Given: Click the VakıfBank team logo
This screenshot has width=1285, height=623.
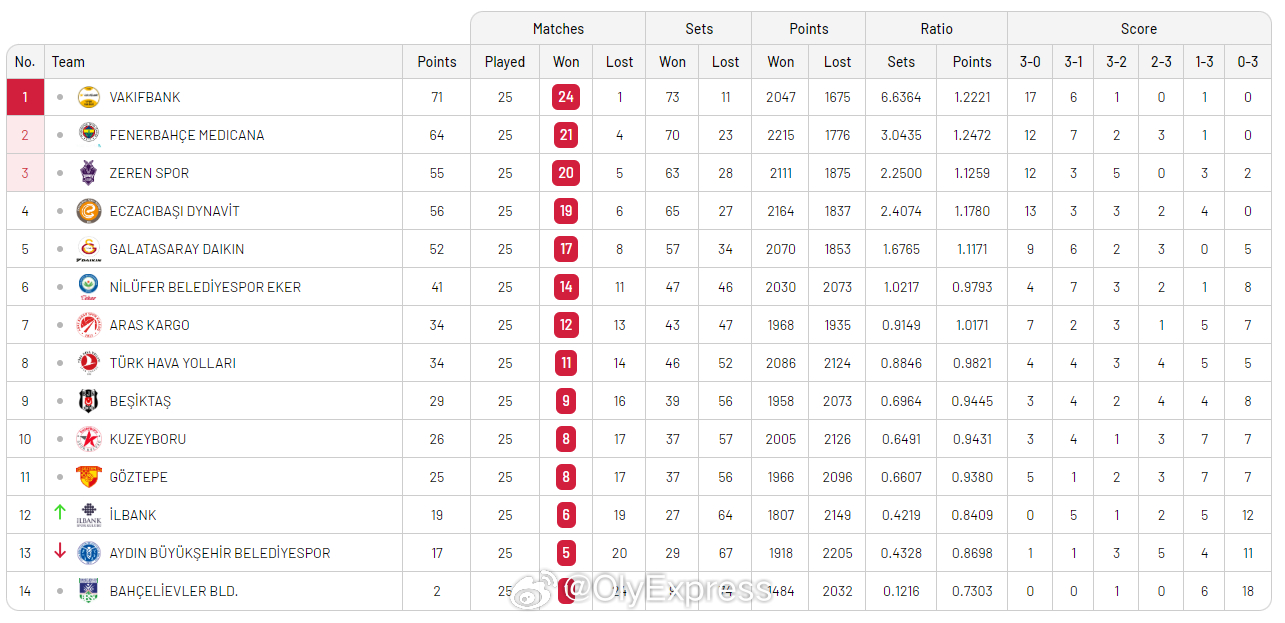Looking at the screenshot, I should 89,97.
